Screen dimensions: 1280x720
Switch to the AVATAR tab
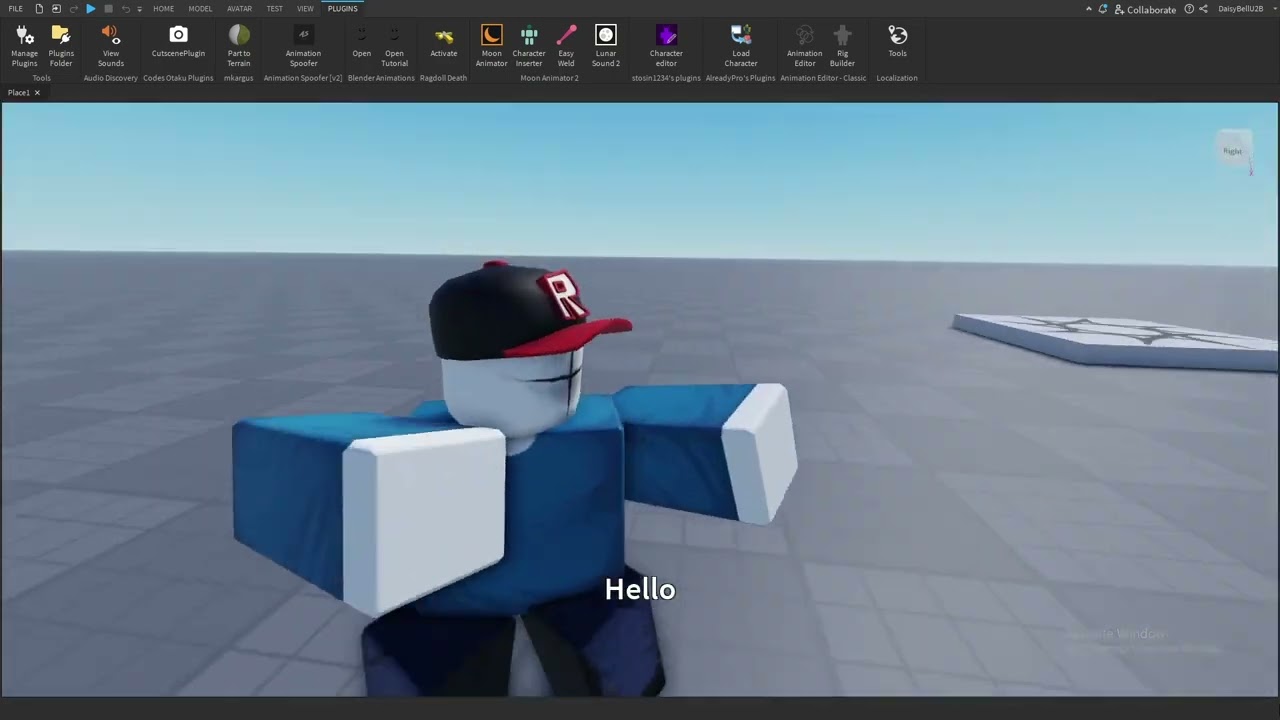tap(239, 9)
